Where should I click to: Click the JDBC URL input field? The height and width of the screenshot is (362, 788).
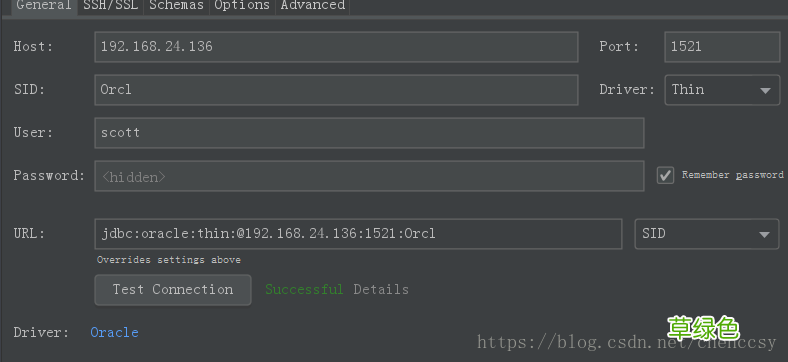tap(358, 234)
